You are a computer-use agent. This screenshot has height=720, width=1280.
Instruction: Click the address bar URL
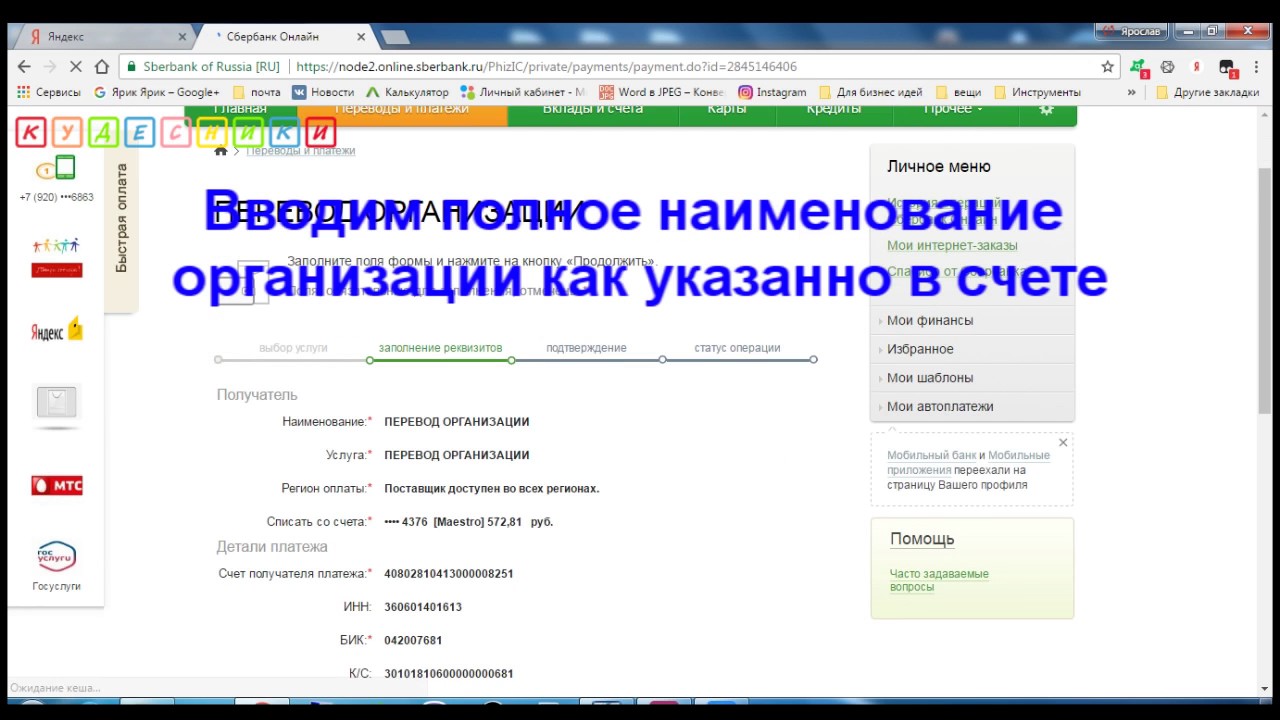(546, 67)
